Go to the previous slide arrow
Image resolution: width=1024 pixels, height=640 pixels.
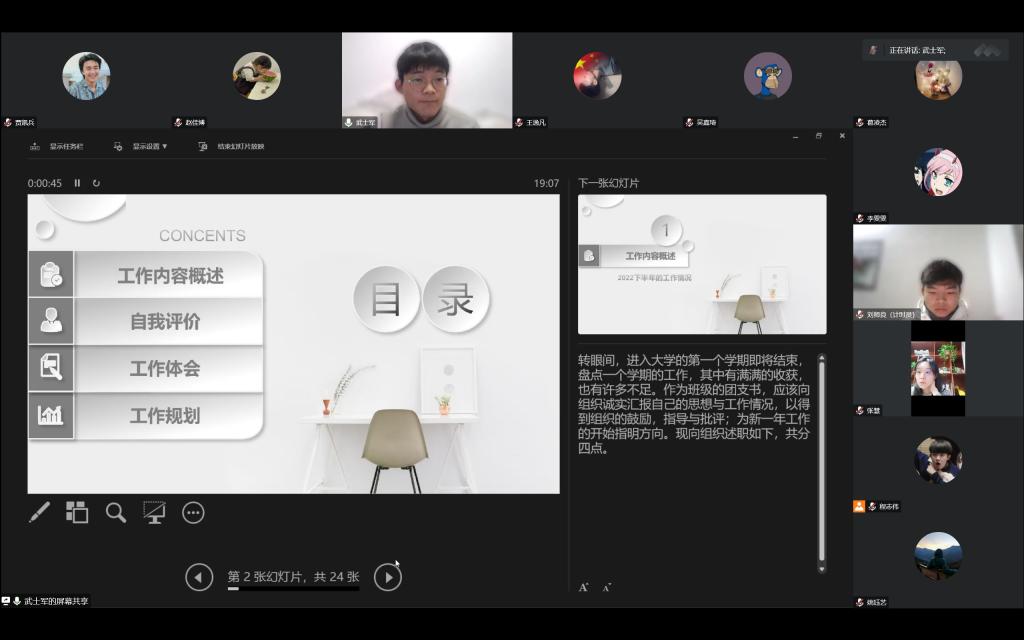pos(199,577)
